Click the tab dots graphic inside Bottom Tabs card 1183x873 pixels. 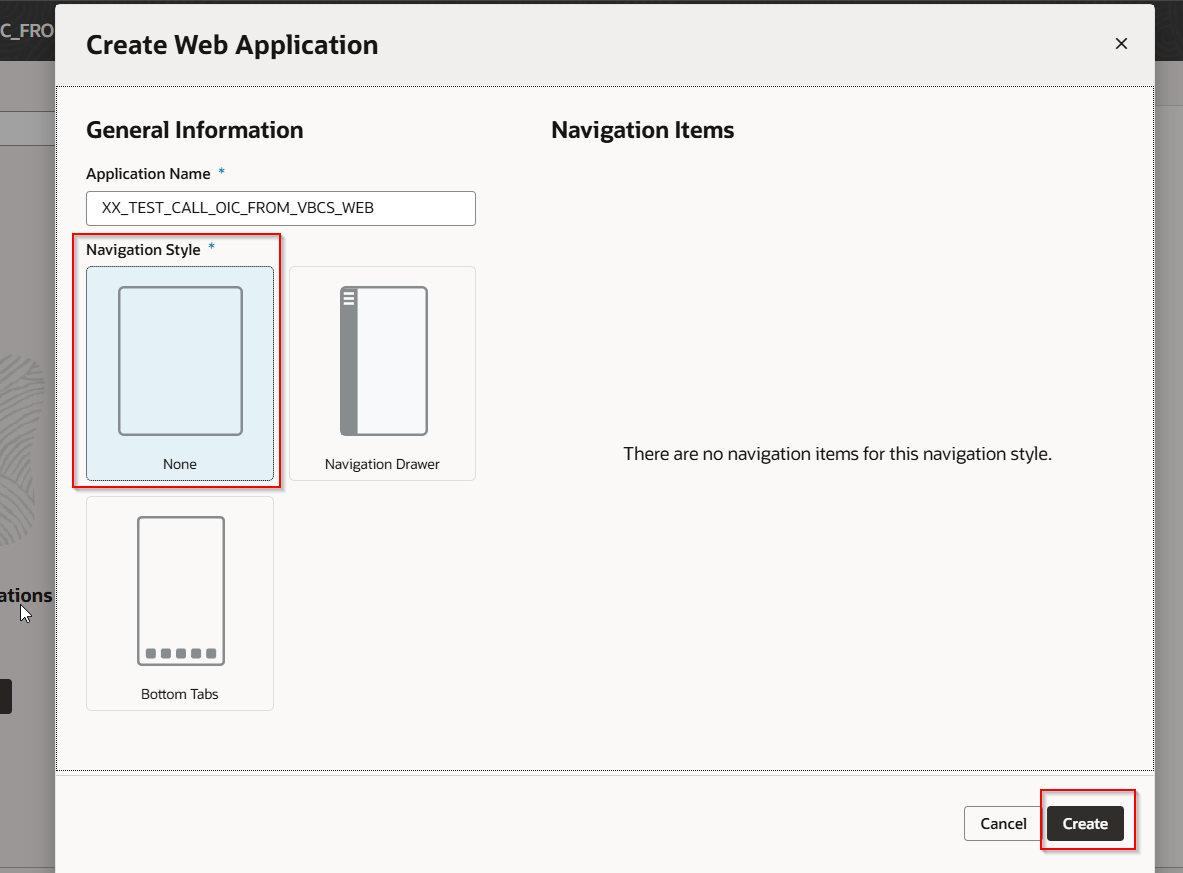180,651
